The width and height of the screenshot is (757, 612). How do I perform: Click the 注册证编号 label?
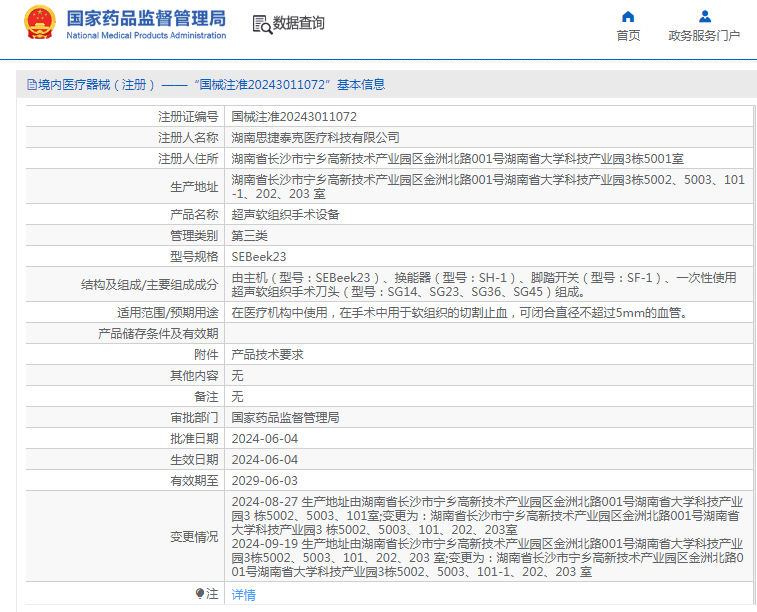click(x=188, y=117)
